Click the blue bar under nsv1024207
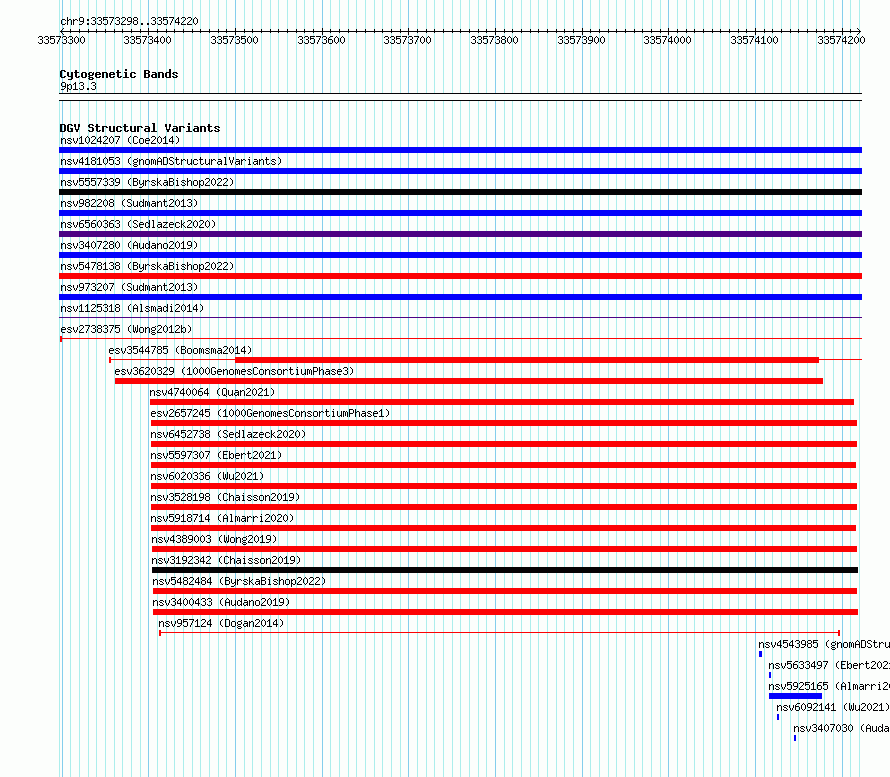 [x=460, y=150]
